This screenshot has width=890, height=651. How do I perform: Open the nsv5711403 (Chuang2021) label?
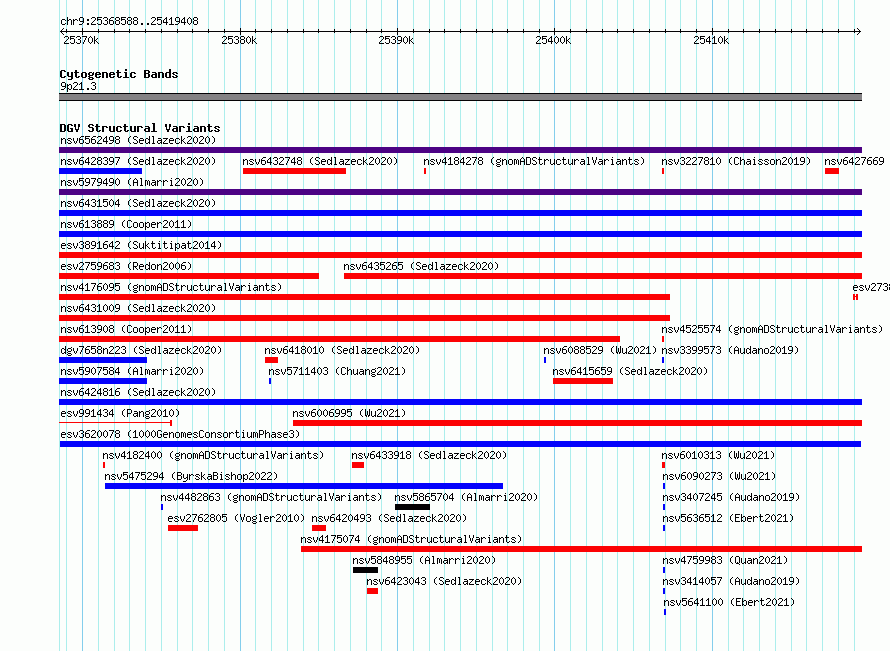337,371
